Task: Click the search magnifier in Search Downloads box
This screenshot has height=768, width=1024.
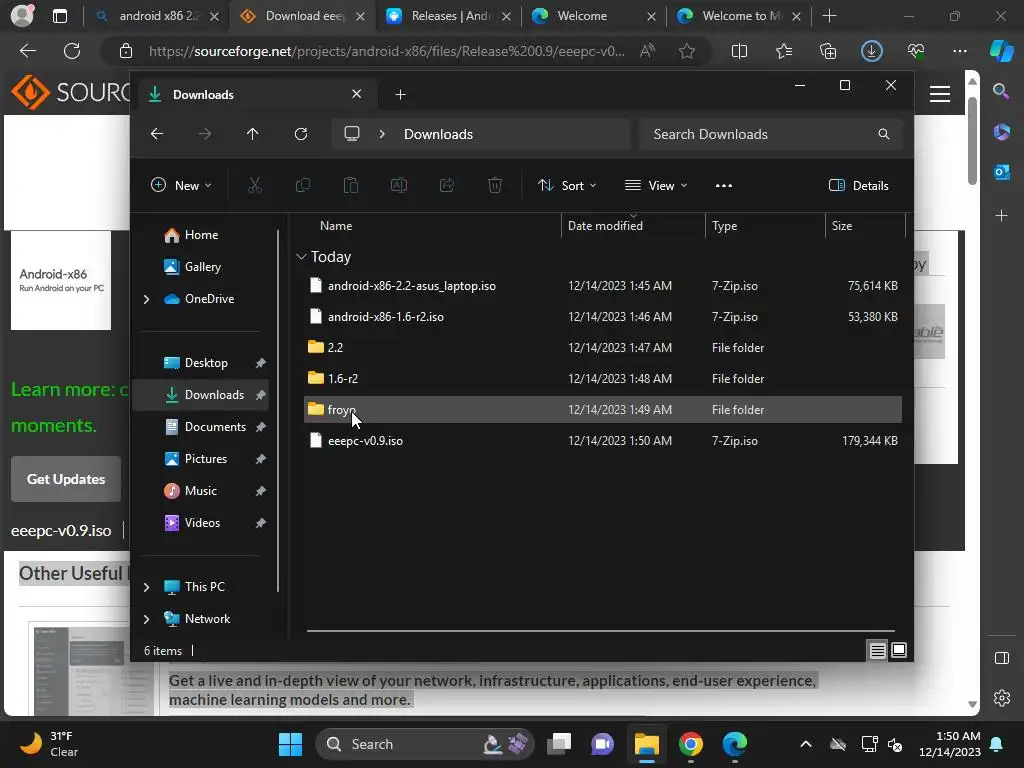Action: [x=884, y=134]
